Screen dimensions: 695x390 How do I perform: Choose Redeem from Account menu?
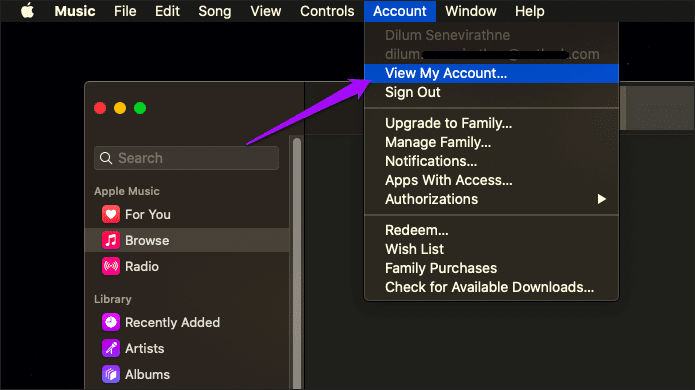point(491,230)
